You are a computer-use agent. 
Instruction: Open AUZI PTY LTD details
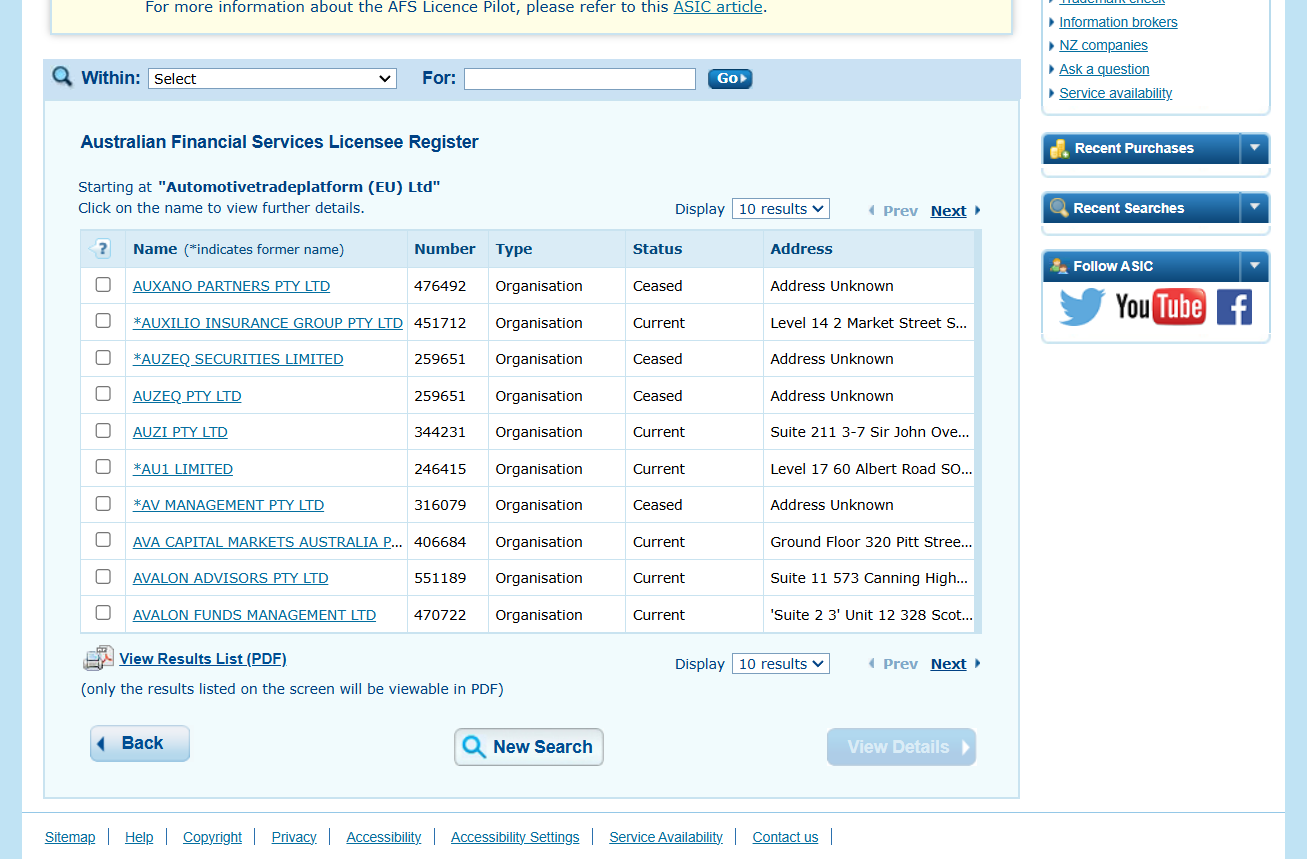click(x=180, y=432)
